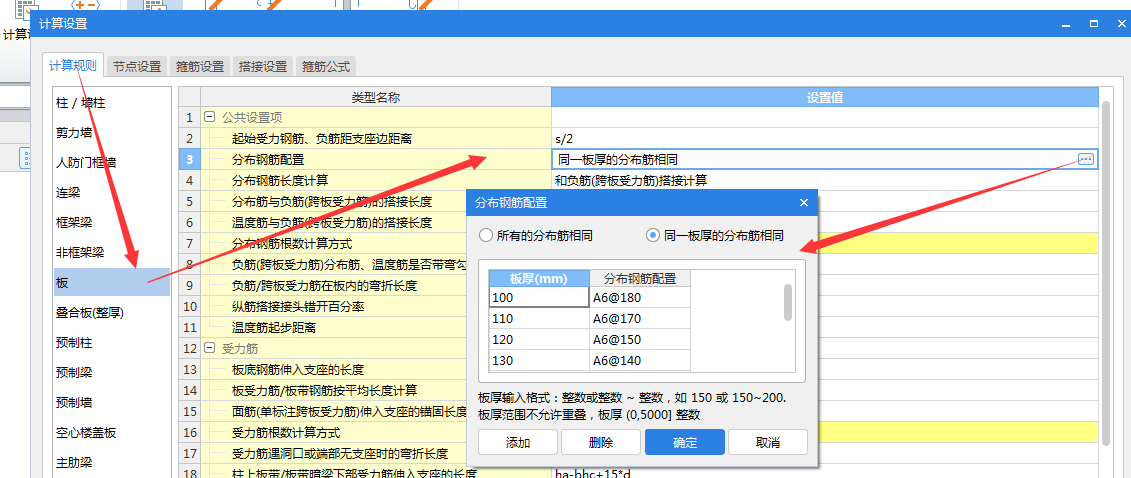Select 预制梁 in component list

(112, 373)
